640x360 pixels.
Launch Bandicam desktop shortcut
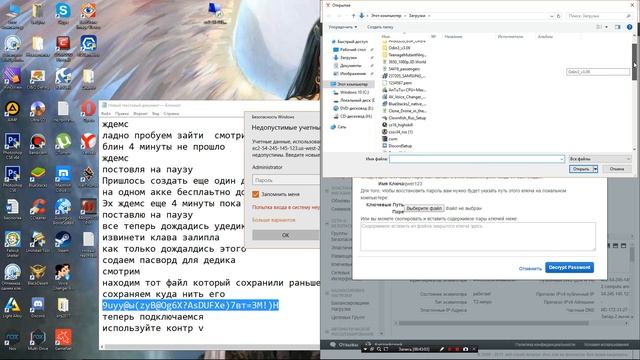point(38,144)
